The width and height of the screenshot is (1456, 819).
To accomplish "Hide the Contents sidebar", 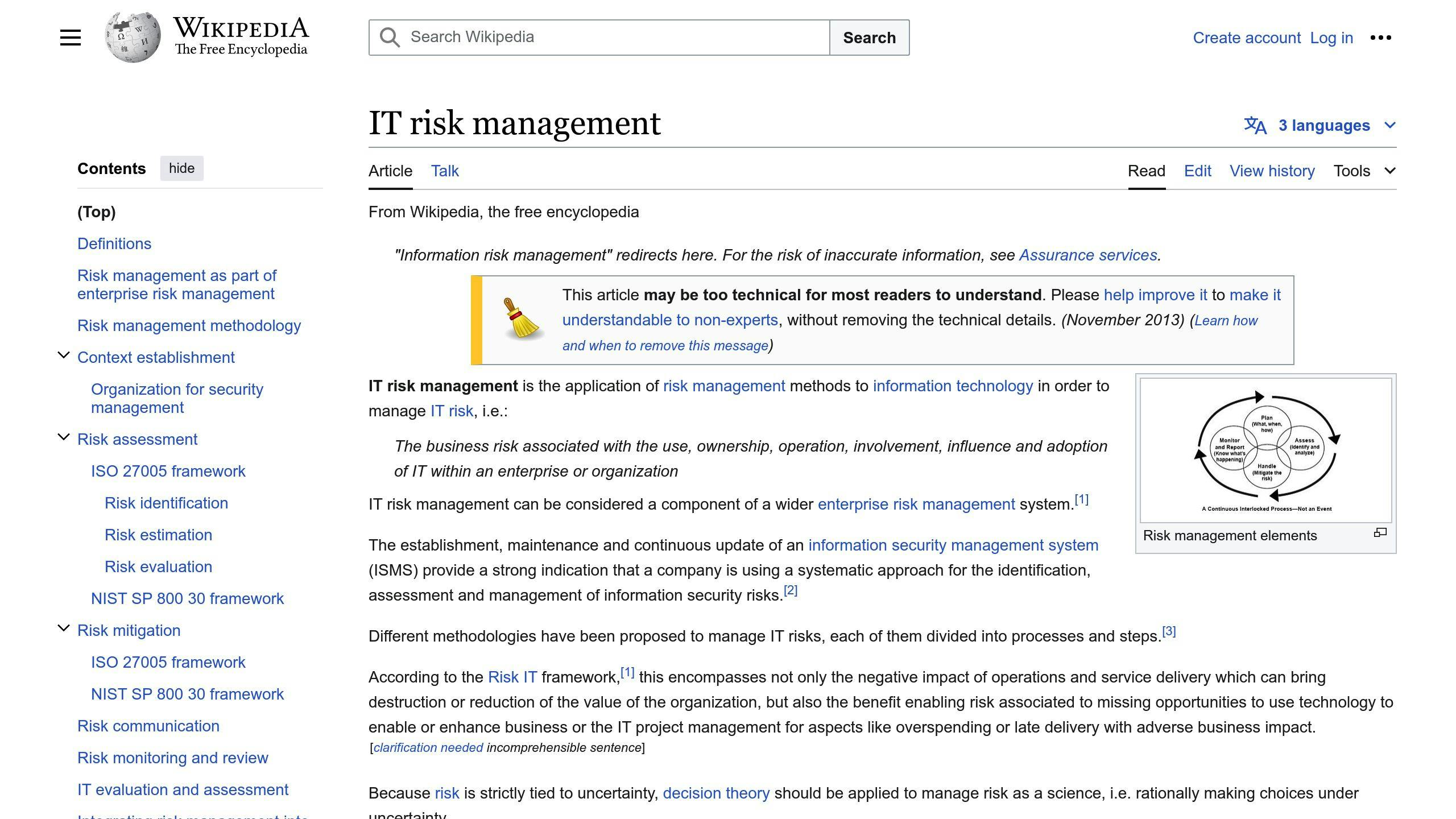I will coord(181,168).
